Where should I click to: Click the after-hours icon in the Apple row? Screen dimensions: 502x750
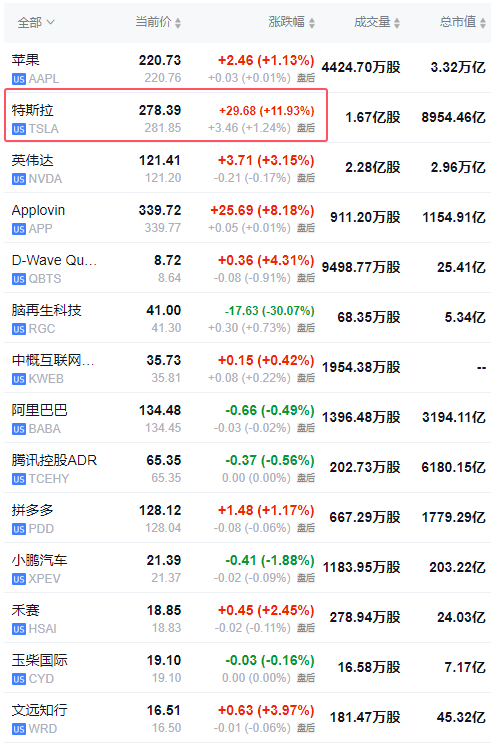pos(306,78)
